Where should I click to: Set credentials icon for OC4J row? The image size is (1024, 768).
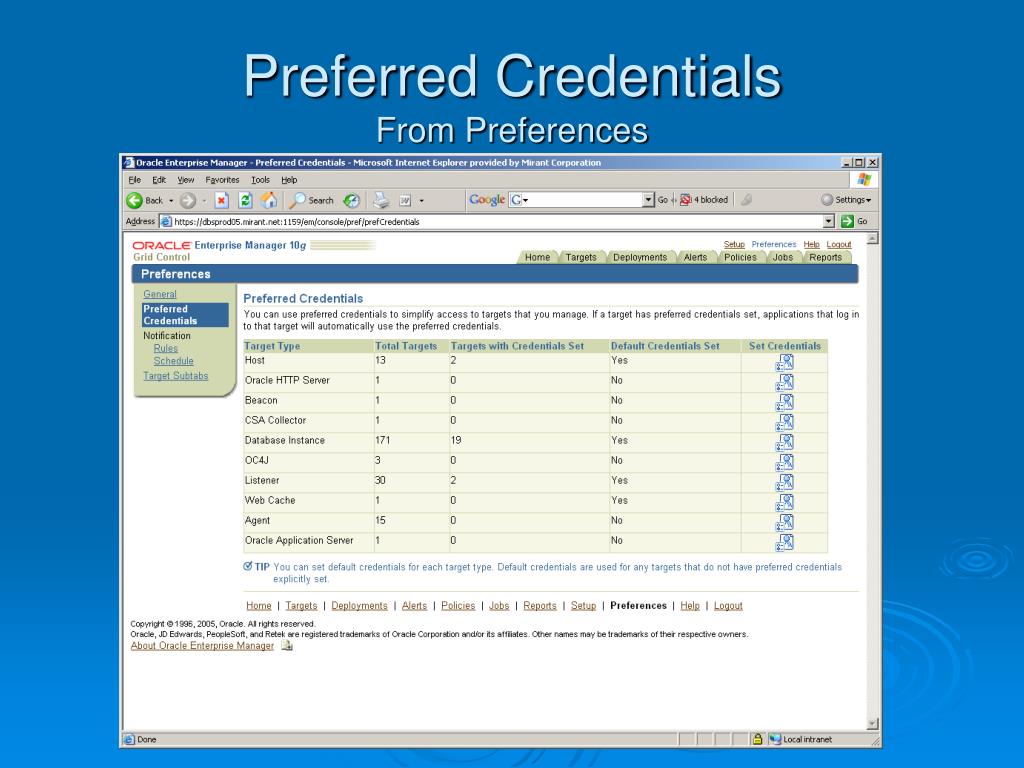(x=784, y=462)
